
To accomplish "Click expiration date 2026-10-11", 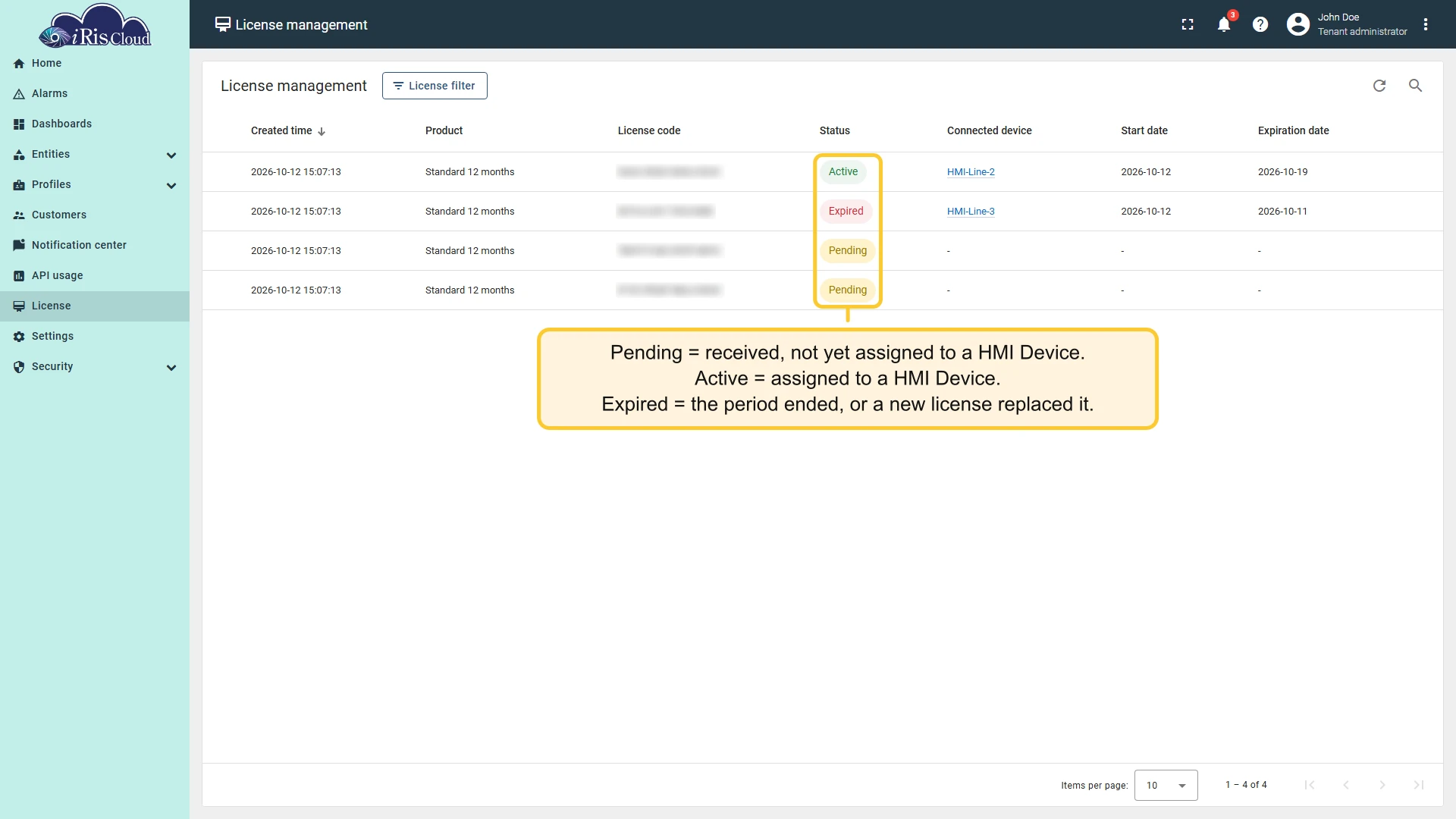I will (x=1282, y=212).
